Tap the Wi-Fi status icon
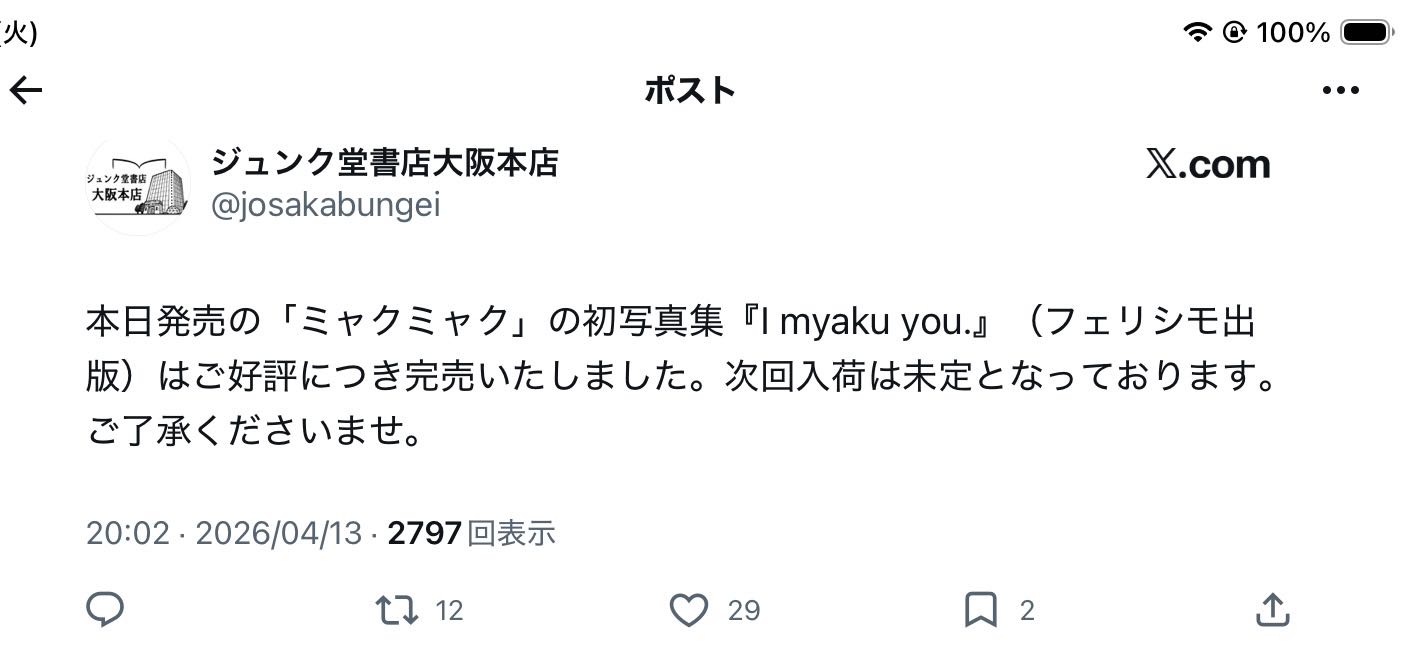1405x656 pixels. pyautogui.click(x=1196, y=33)
